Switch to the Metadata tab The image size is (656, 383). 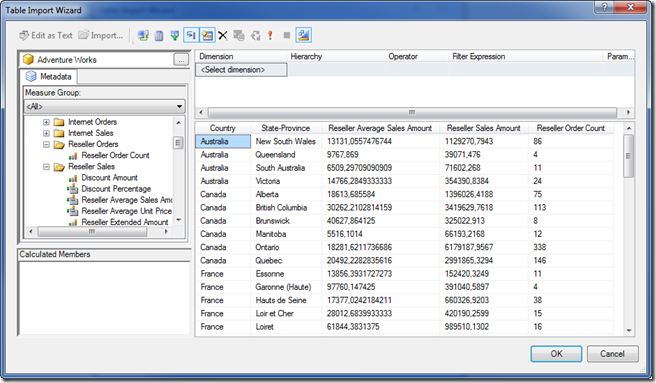coord(49,77)
